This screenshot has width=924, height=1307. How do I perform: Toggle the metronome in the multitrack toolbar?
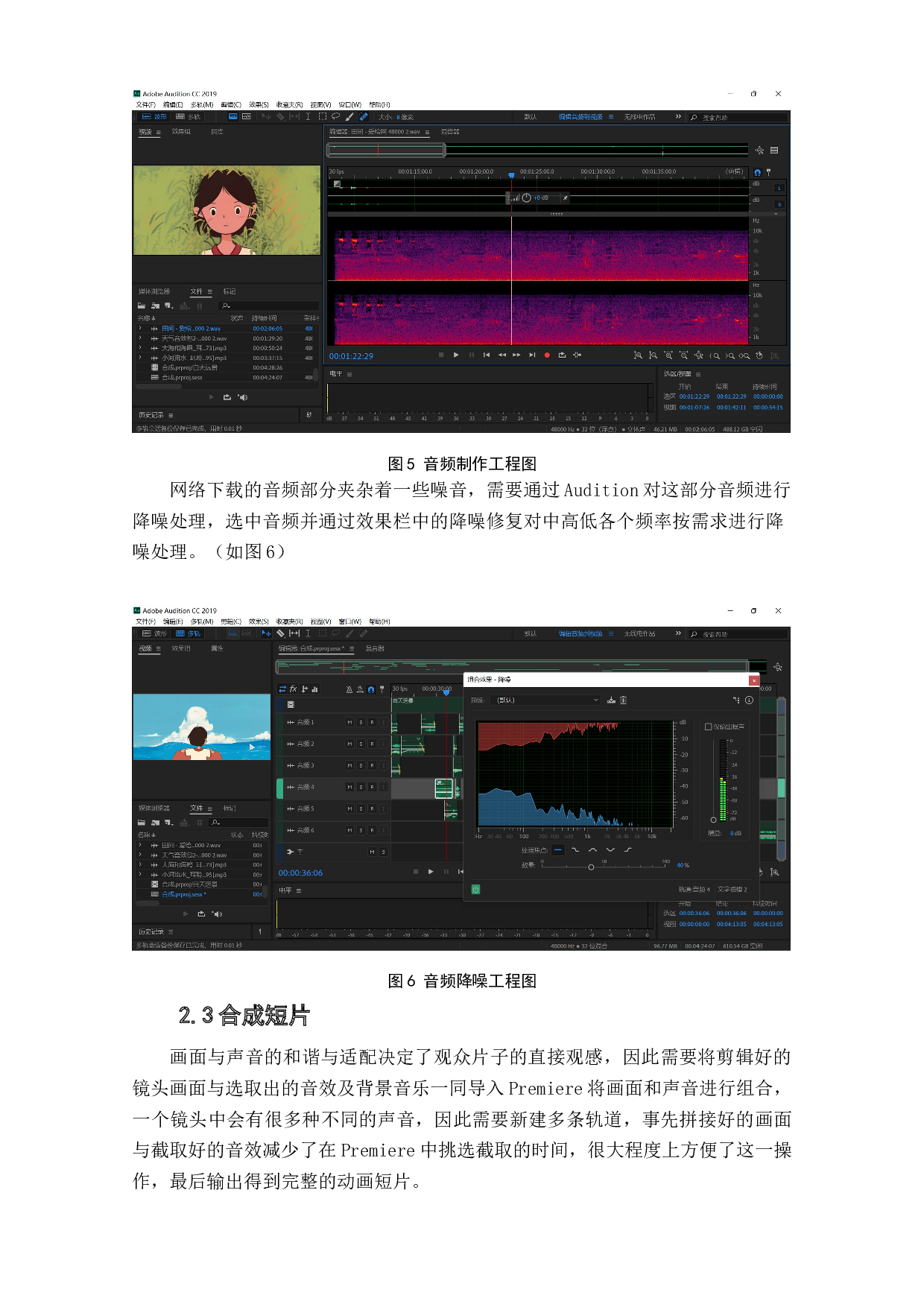point(349,689)
